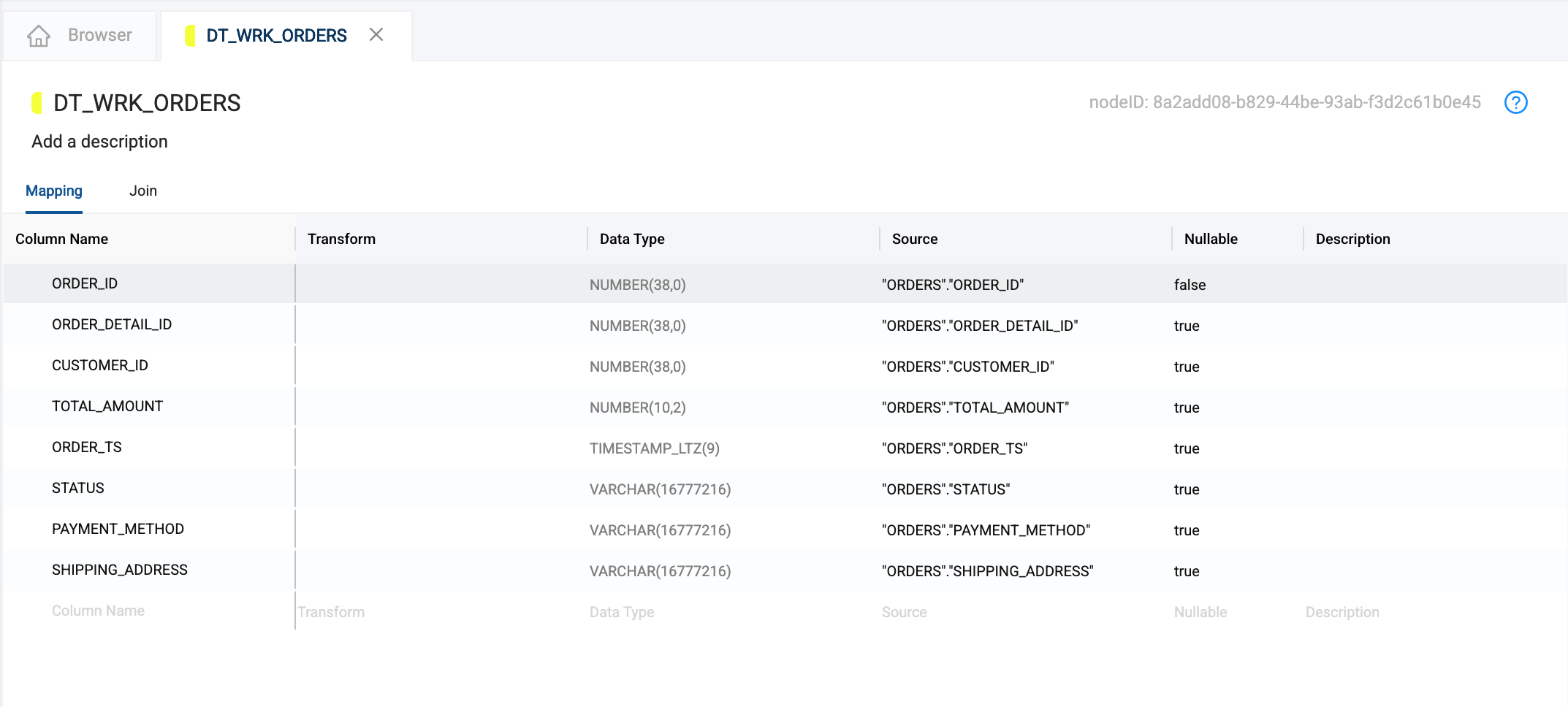The image size is (1568, 707).
Task: Click TIMESTAMP_LTZ(9) data type for ORDER_TS
Action: 654,448
